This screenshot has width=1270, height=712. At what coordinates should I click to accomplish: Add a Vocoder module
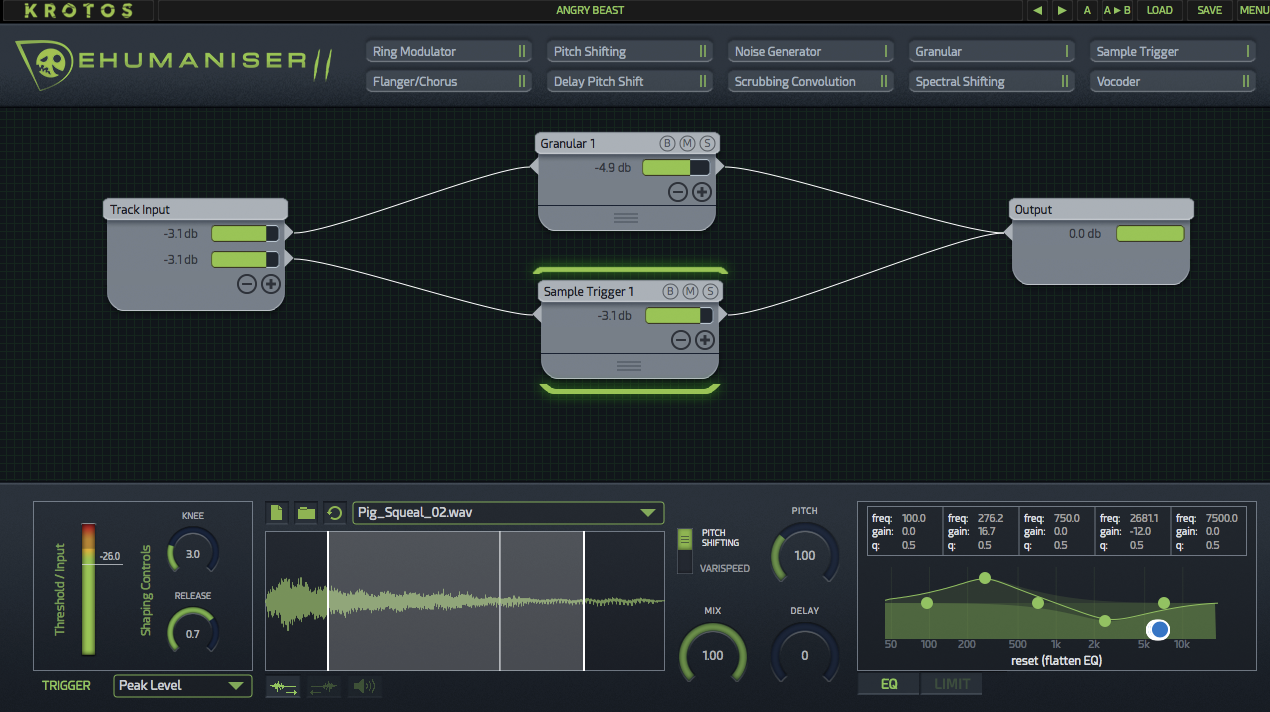click(1172, 81)
